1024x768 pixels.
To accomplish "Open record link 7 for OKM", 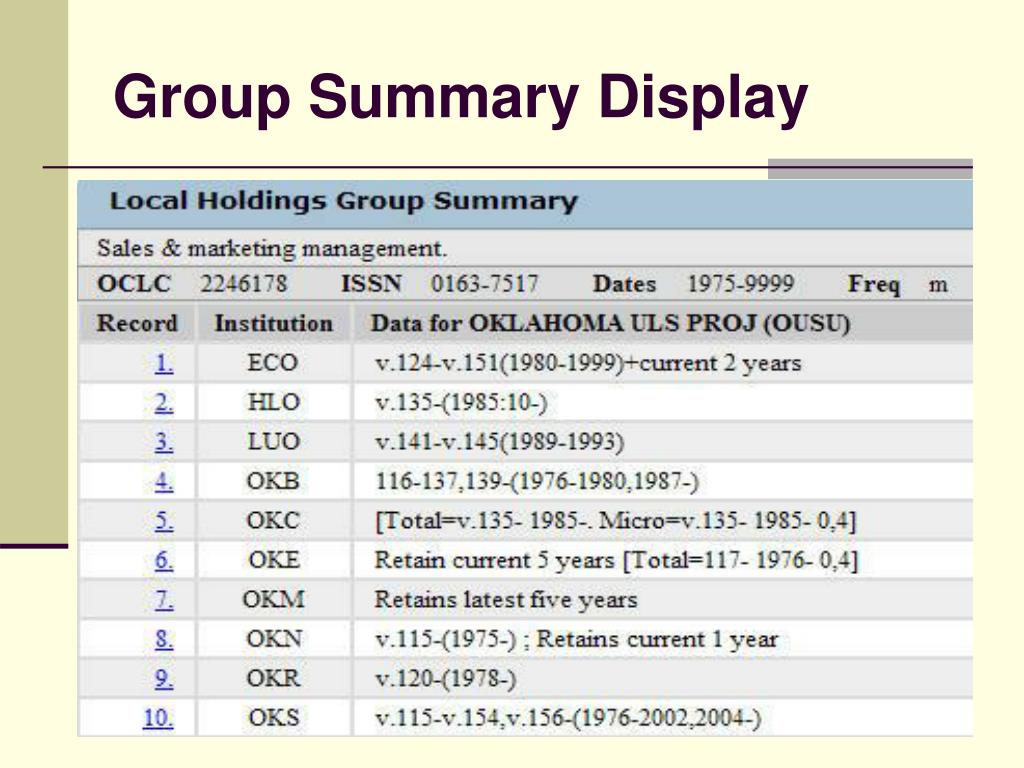I will coord(164,600).
